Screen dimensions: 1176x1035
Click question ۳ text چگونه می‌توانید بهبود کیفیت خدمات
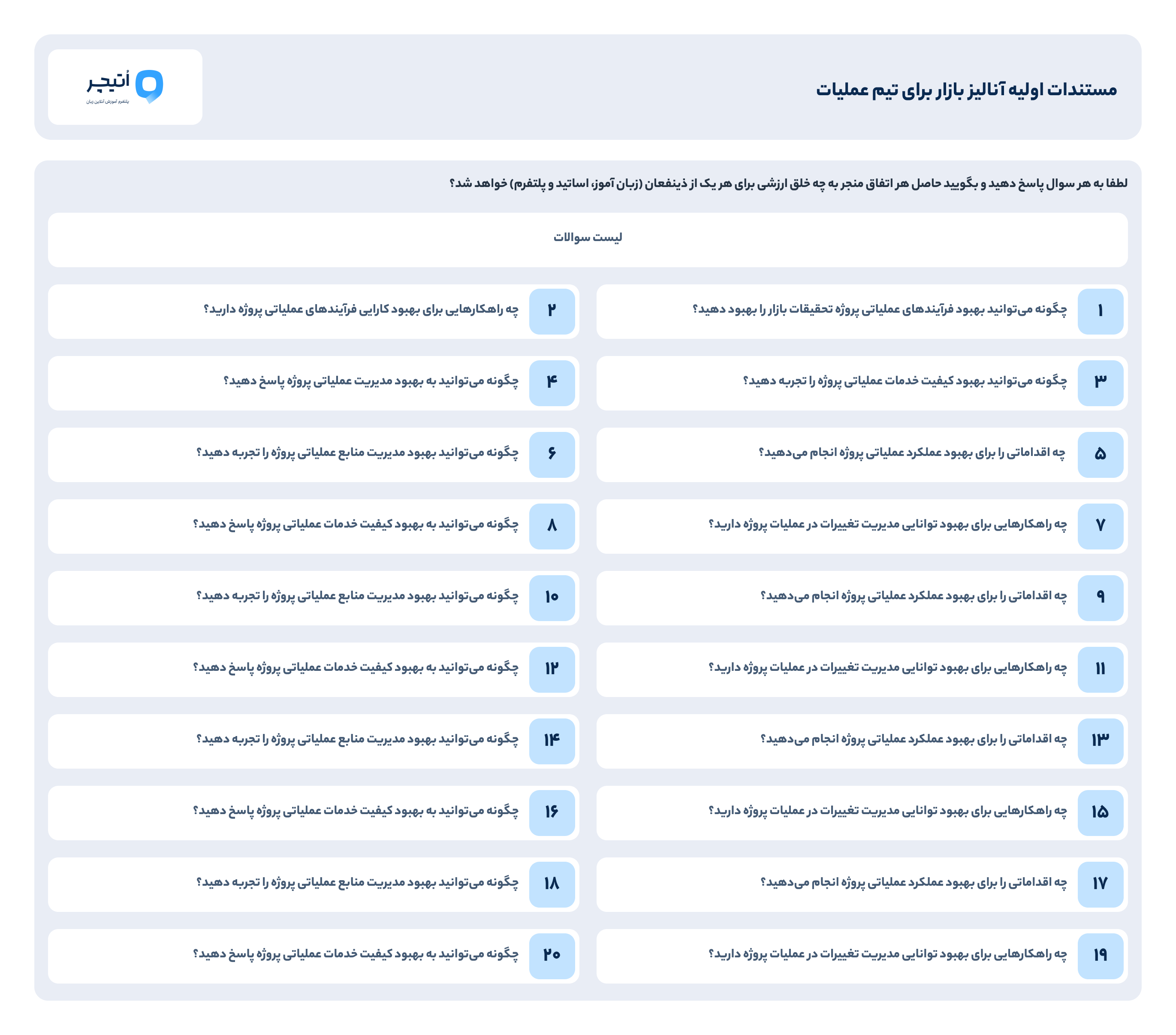[905, 381]
